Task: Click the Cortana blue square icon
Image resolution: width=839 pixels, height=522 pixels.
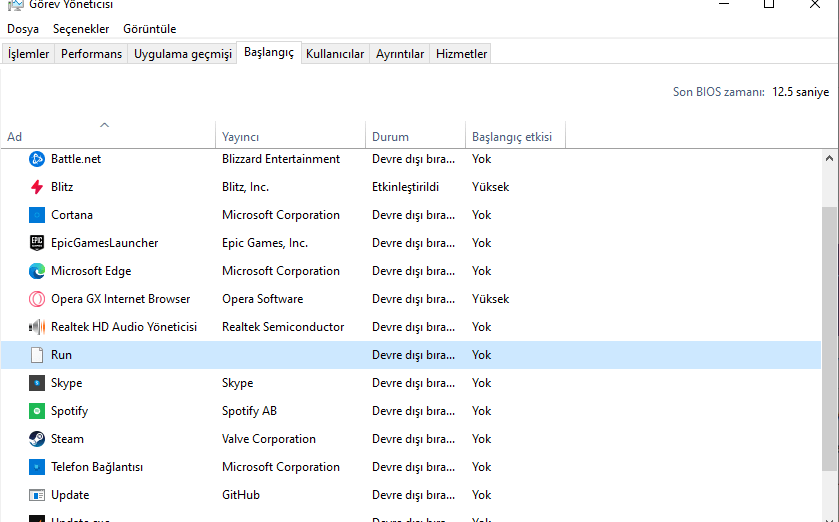Action: [x=36, y=215]
